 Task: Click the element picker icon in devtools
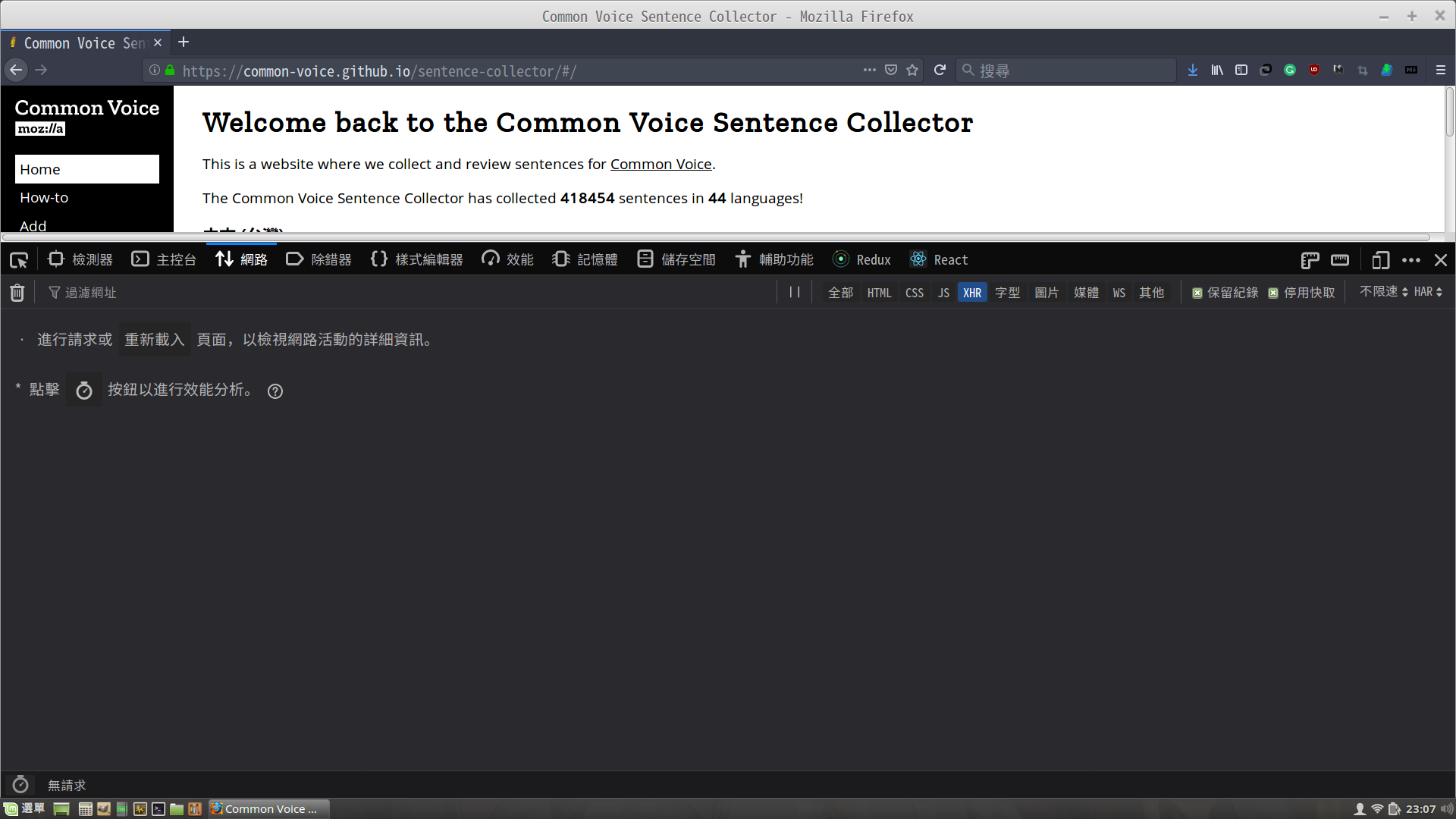click(x=19, y=260)
